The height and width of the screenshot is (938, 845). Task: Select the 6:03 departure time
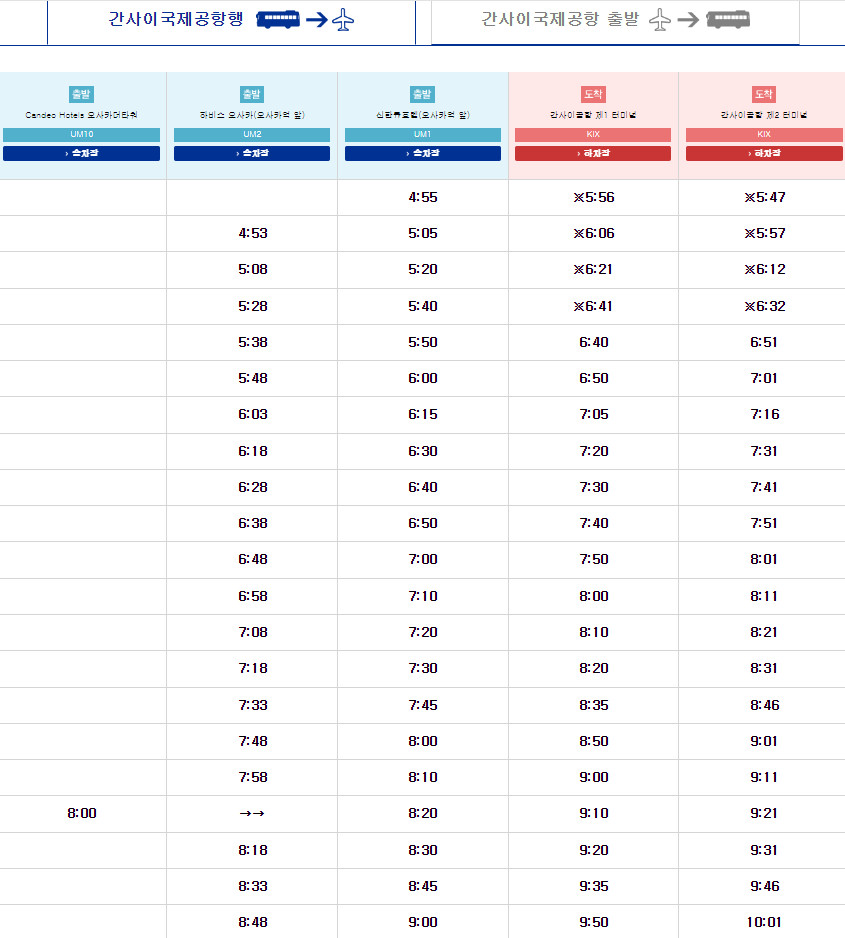[x=252, y=414]
